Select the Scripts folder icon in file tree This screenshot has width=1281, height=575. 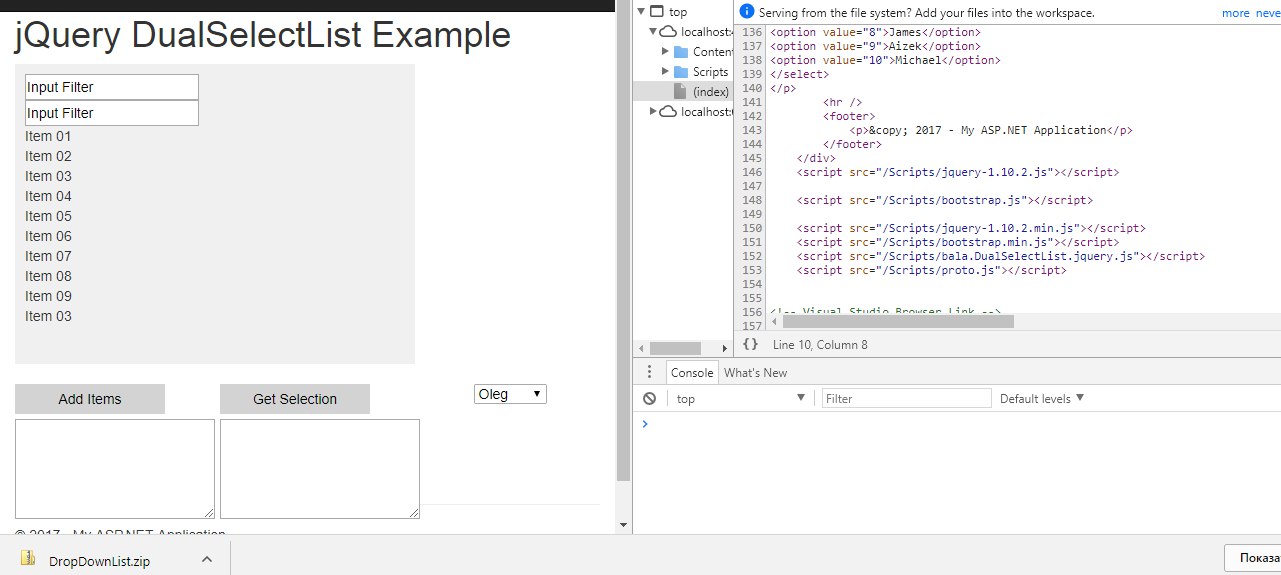(x=681, y=72)
